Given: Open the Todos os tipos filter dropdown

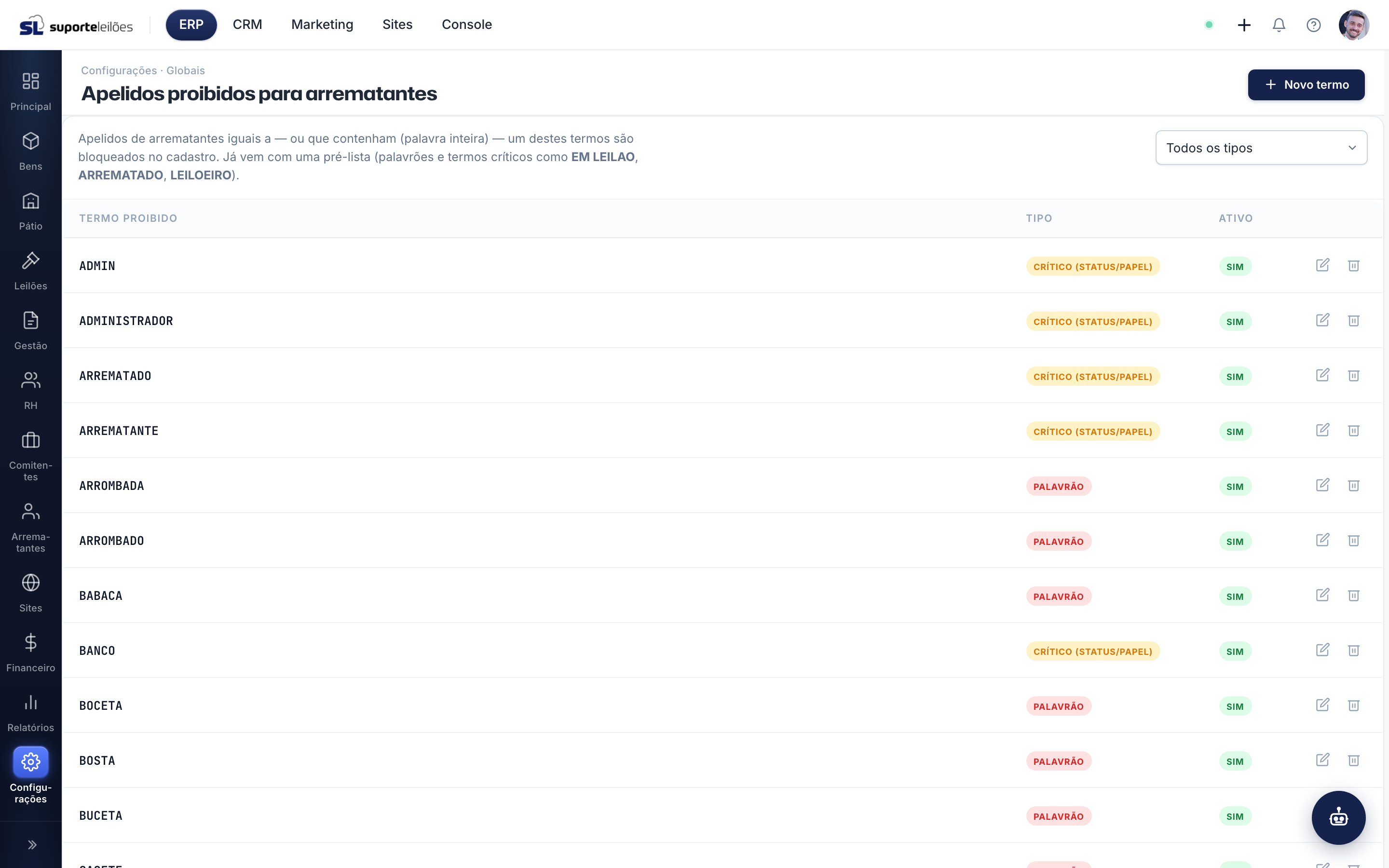Looking at the screenshot, I should coord(1261,148).
